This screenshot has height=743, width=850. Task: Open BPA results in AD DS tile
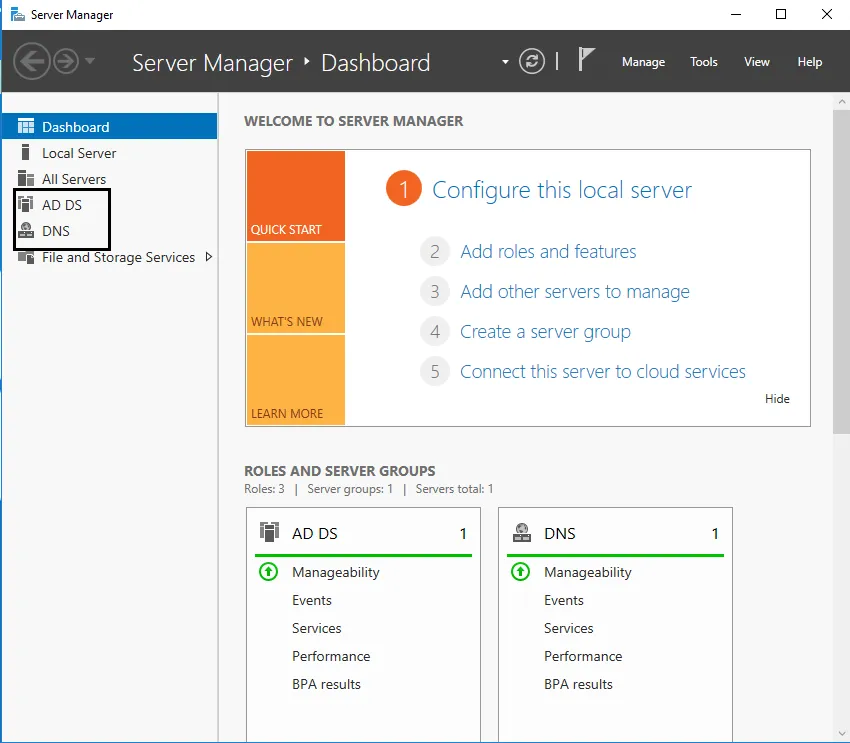click(x=326, y=684)
